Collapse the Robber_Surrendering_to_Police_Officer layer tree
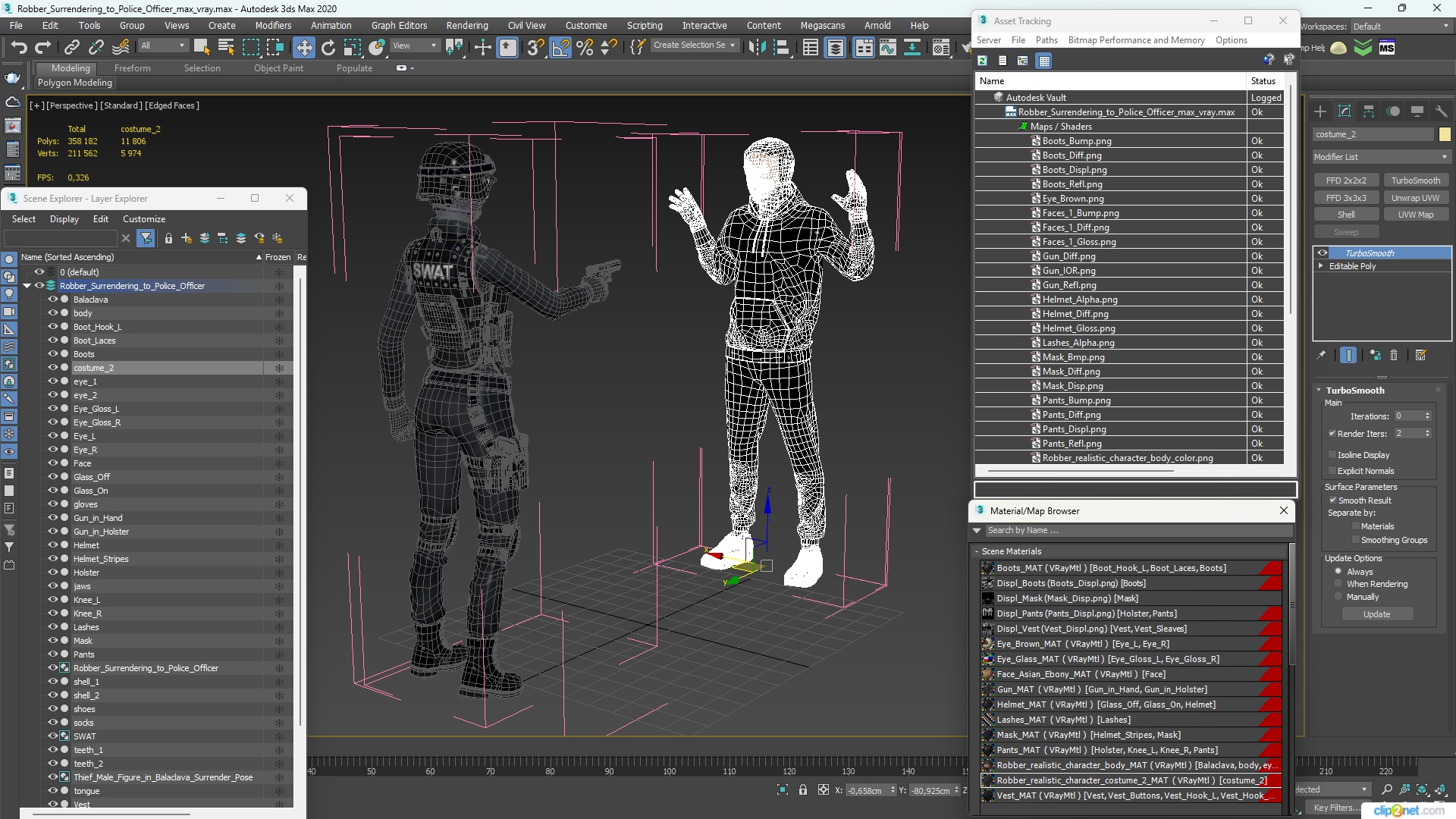The image size is (1456, 819). (27, 286)
